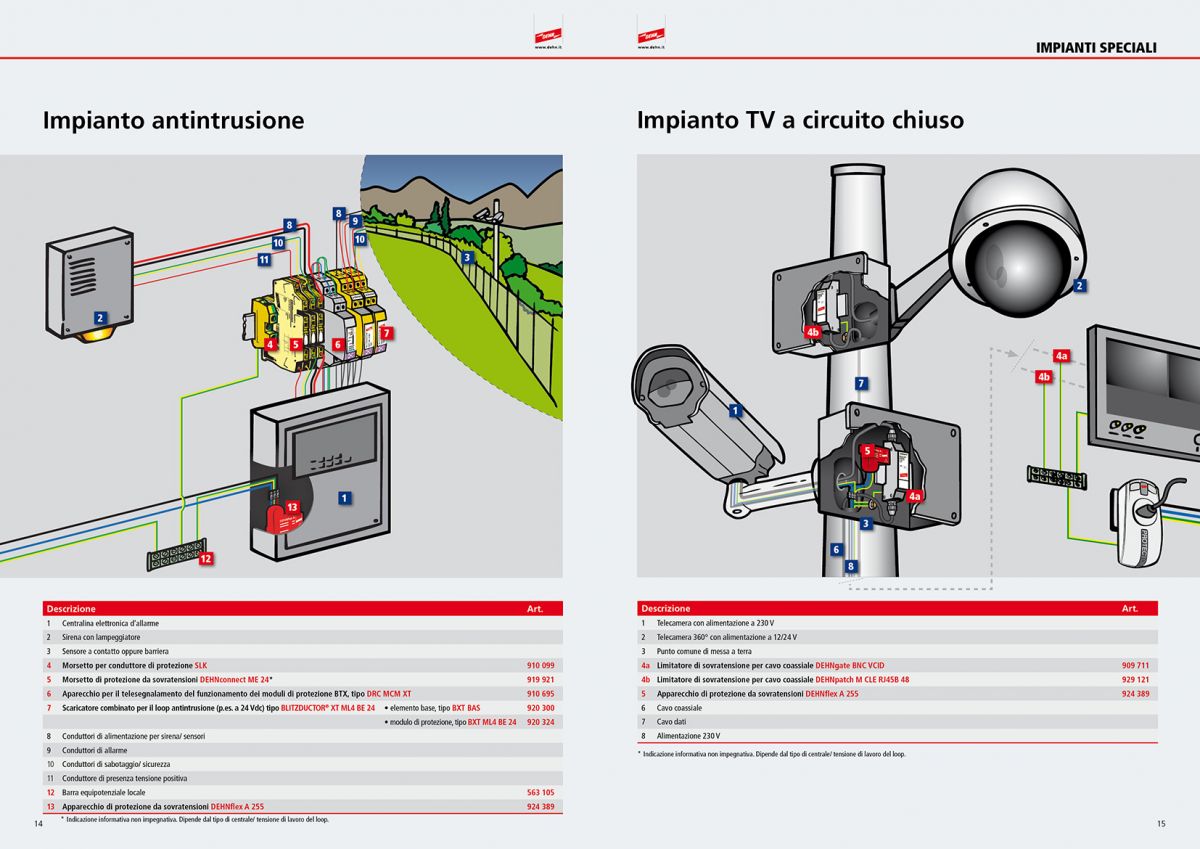This screenshot has width=1200, height=849.
Task: Choose article 924 389 in the antintrusione table
Action: (540, 806)
